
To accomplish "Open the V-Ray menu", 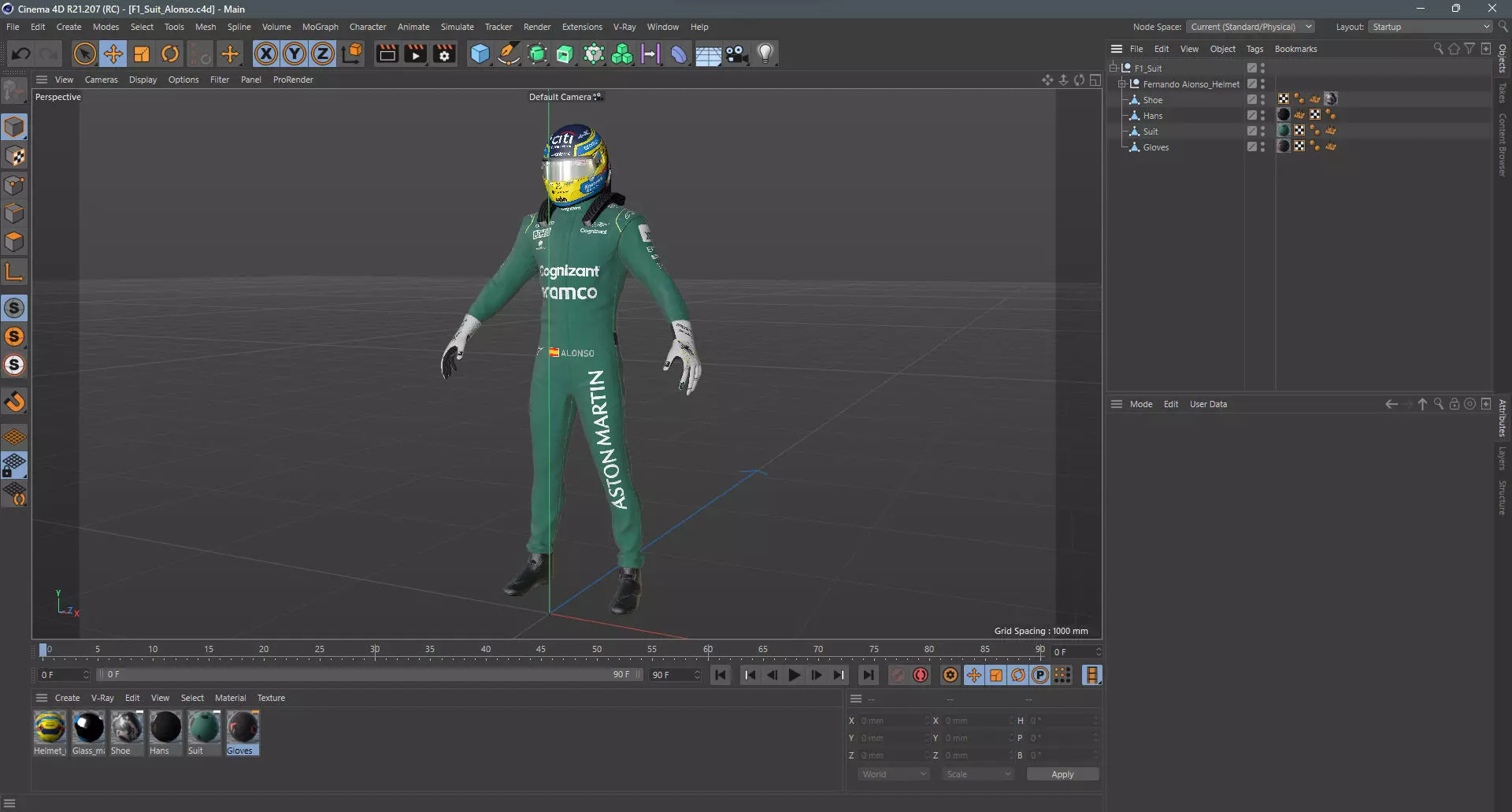I will tap(624, 27).
